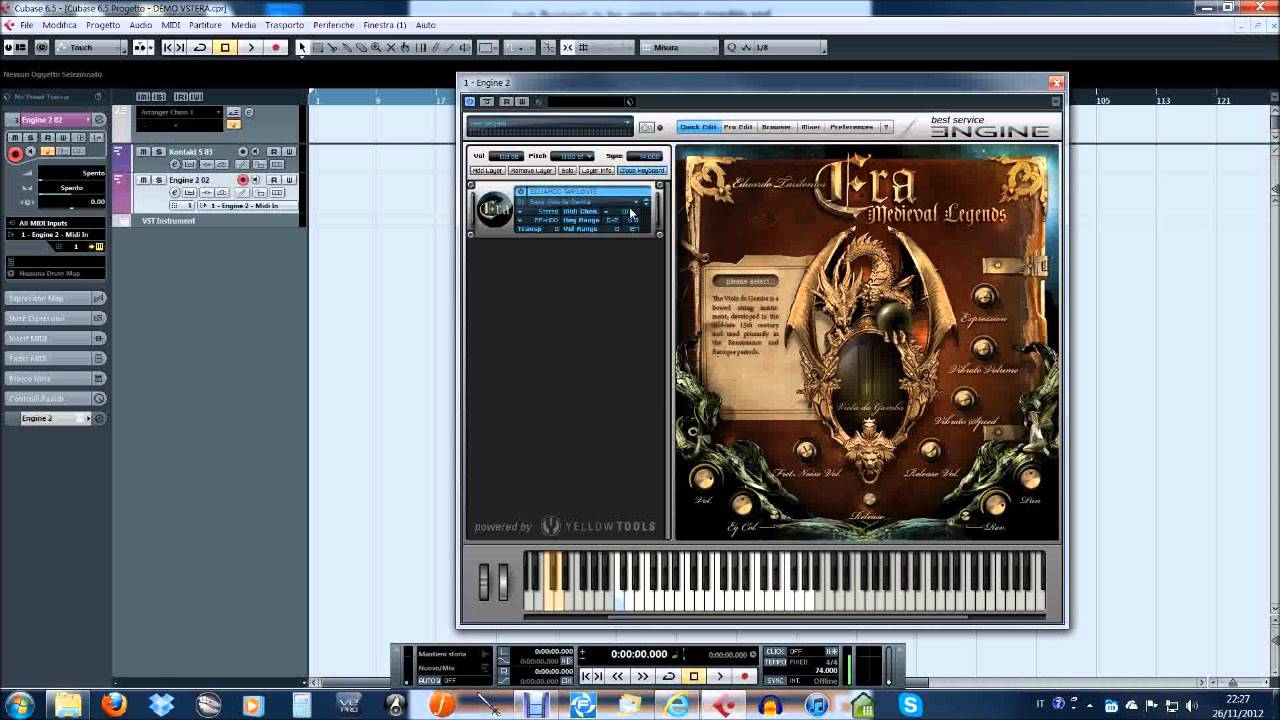Open automation mode Touch dropdown
The image size is (1280, 720).
pyautogui.click(x=91, y=47)
